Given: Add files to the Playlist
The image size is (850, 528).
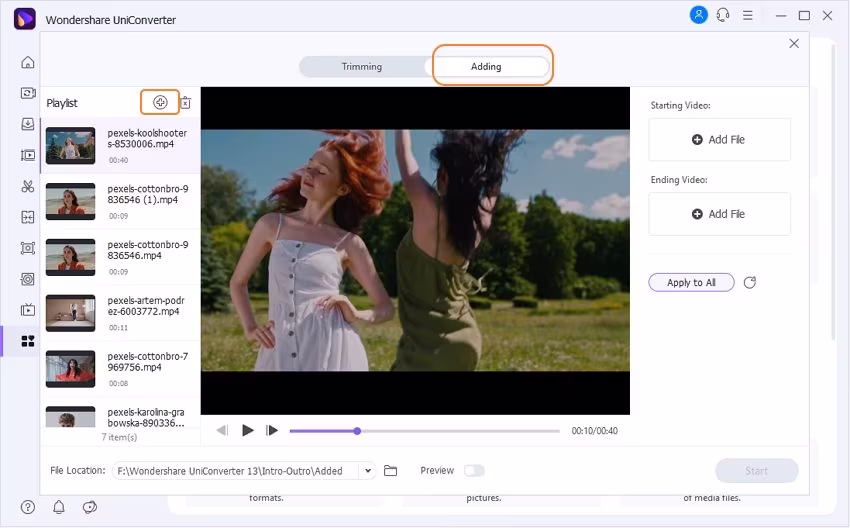Looking at the screenshot, I should pos(160,102).
